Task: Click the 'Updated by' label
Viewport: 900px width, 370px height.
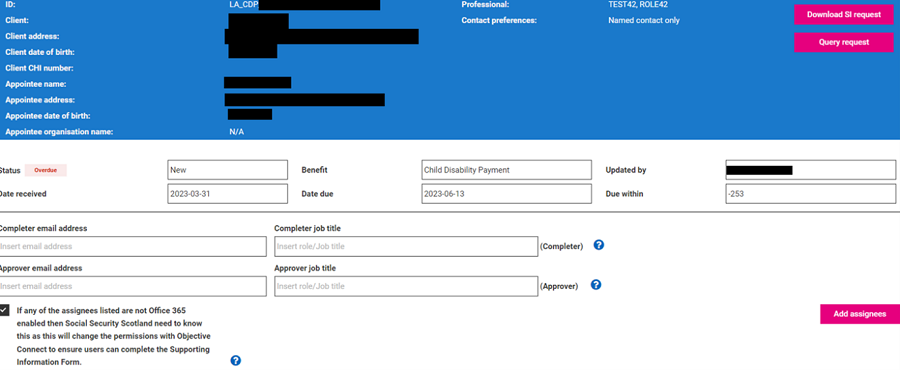Action: click(x=626, y=170)
